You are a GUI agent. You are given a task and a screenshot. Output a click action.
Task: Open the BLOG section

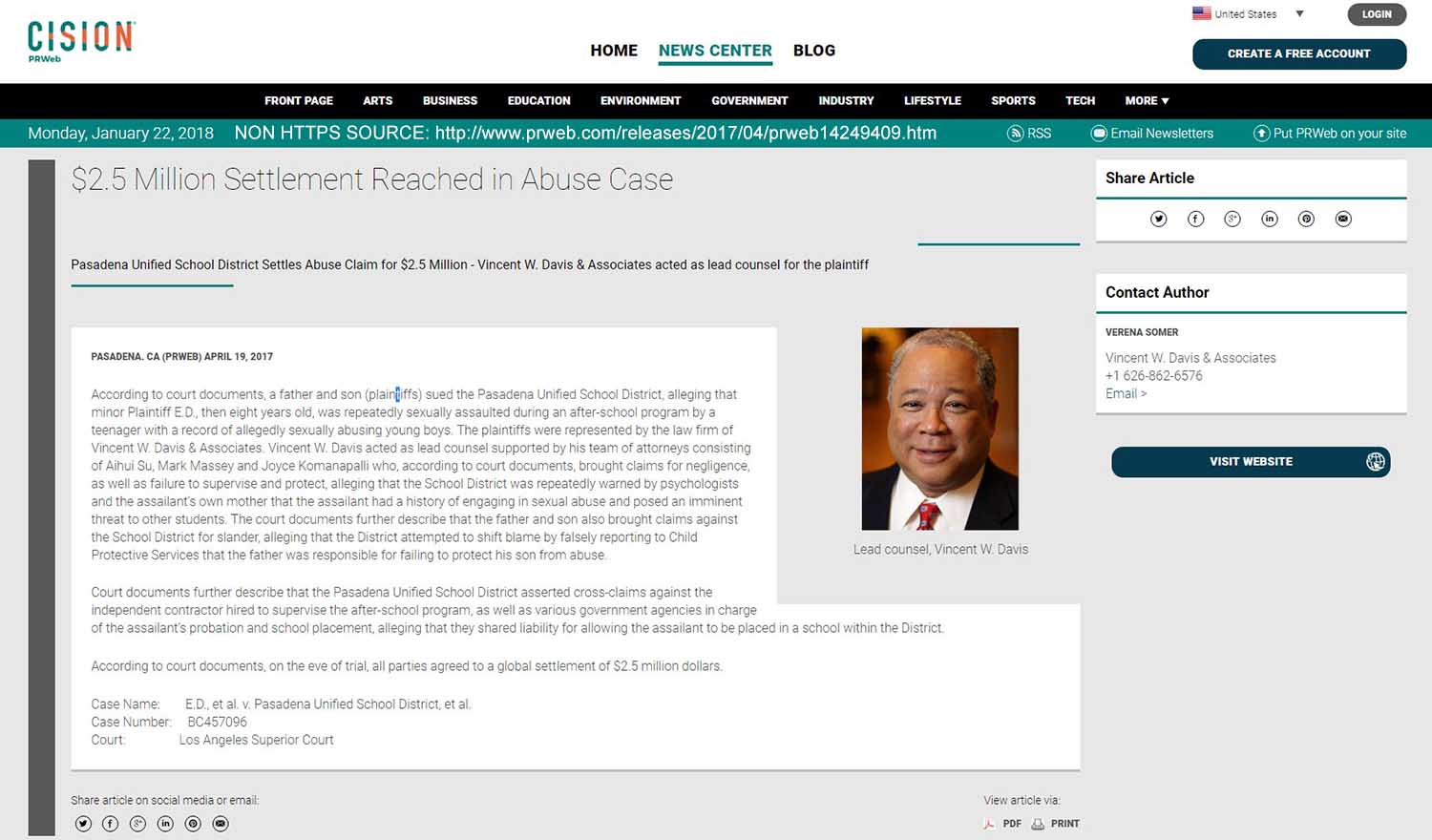pos(814,51)
